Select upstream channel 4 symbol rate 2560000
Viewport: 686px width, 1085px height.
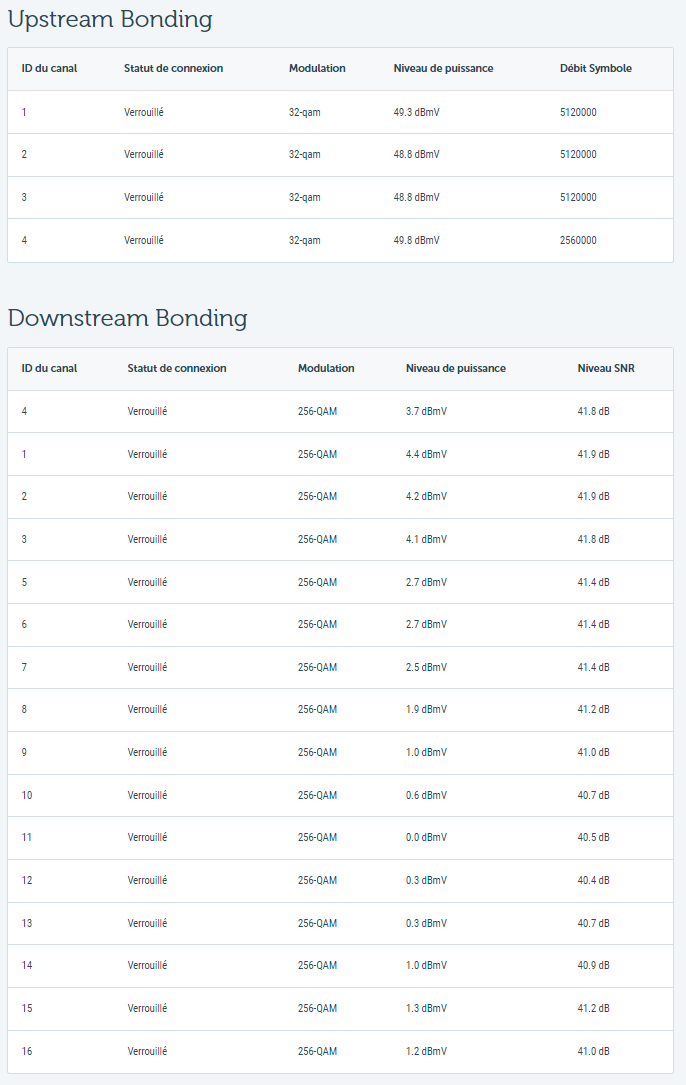pos(578,240)
